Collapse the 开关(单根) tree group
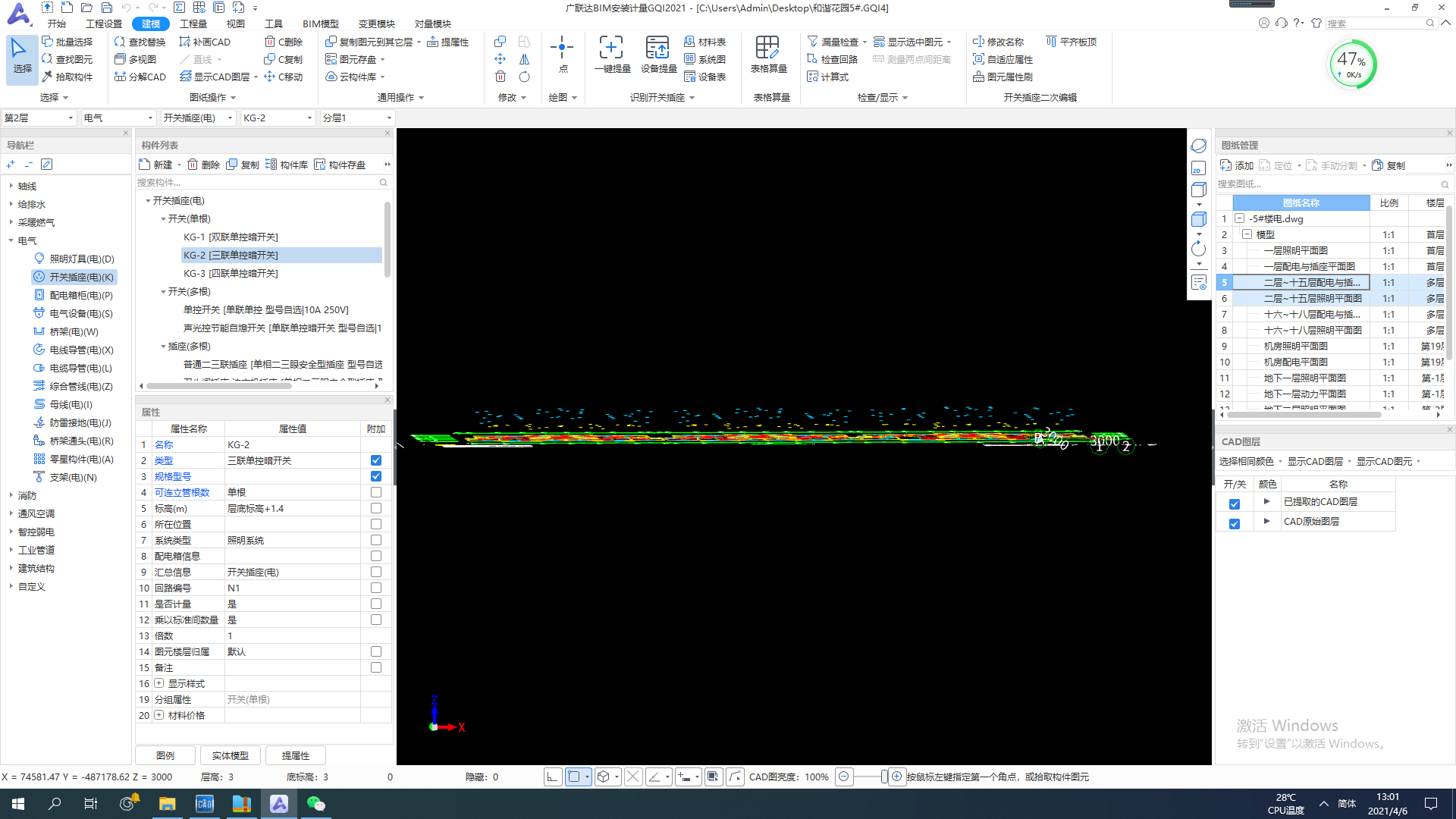 (x=163, y=219)
